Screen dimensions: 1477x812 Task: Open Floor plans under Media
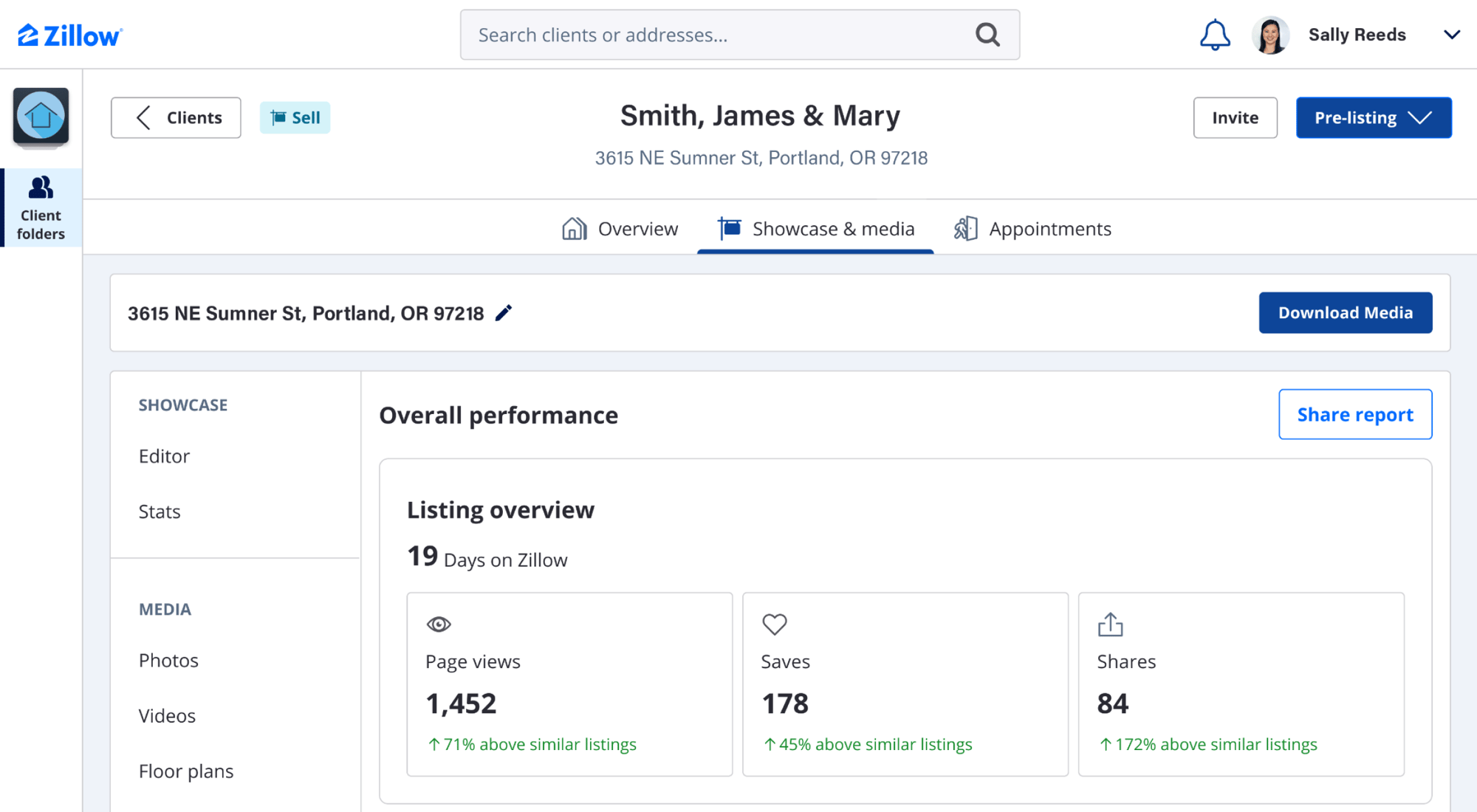pos(186,771)
